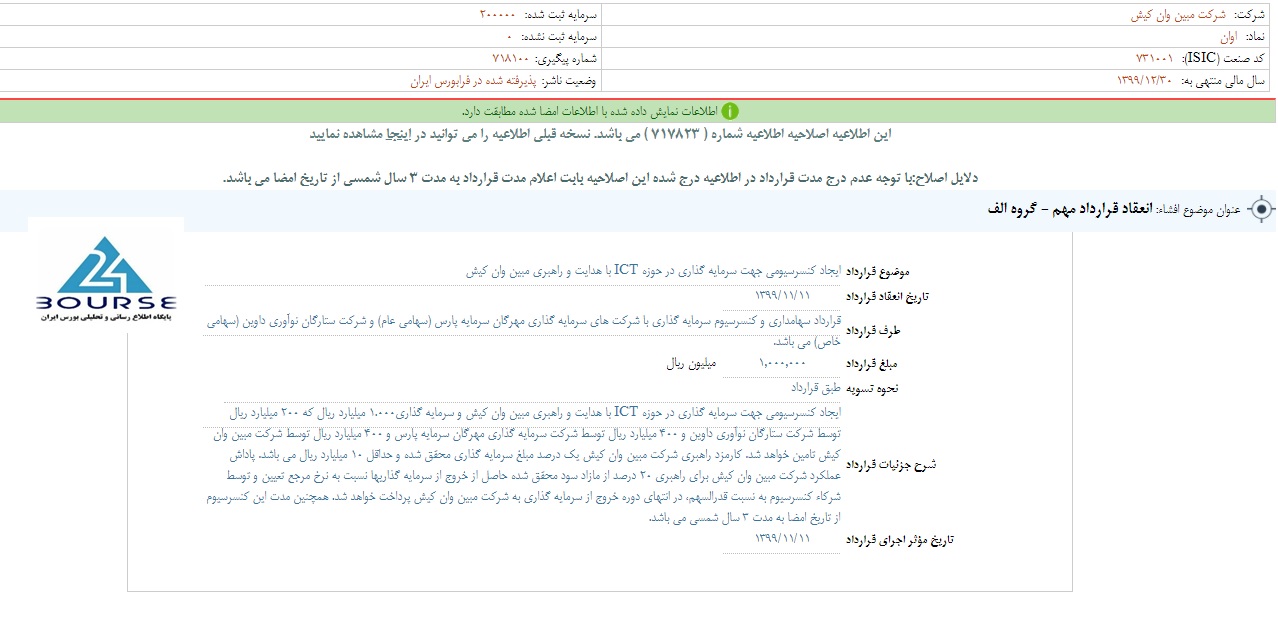Image resolution: width=1278 pixels, height=619 pixels.
Task: Click the unit label میلیون ریال
Action: 690,364
